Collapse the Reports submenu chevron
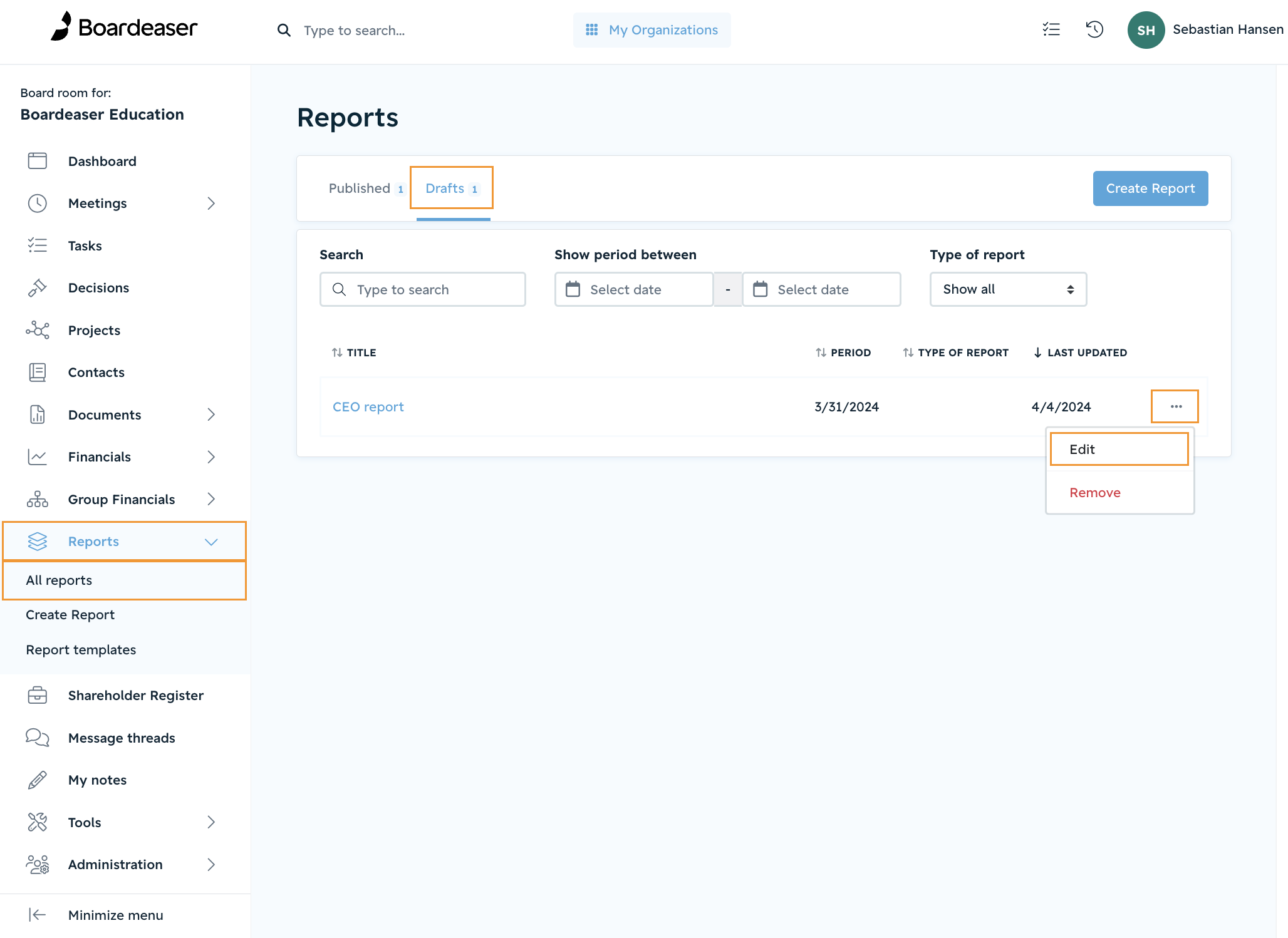1288x938 pixels. pos(211,542)
